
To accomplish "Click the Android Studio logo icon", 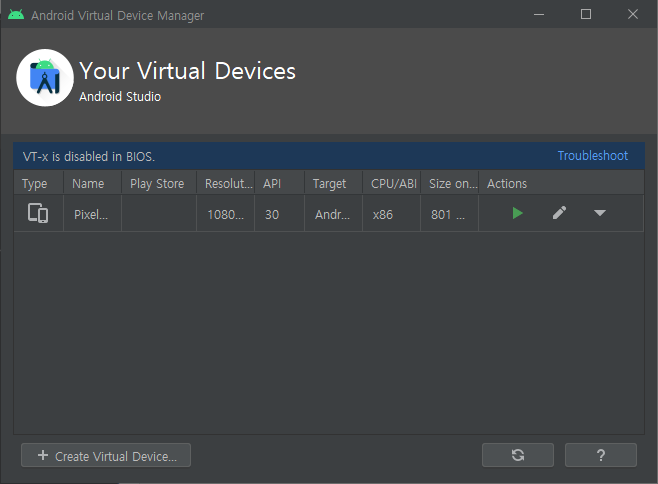I will (x=45, y=78).
